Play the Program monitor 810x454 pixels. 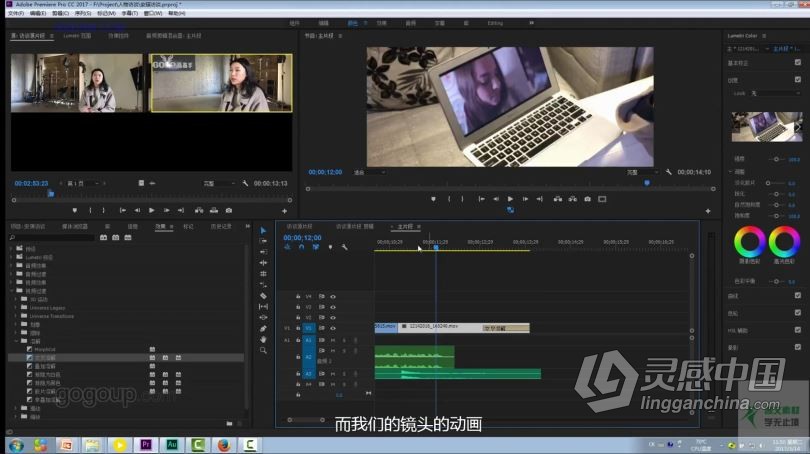510,199
